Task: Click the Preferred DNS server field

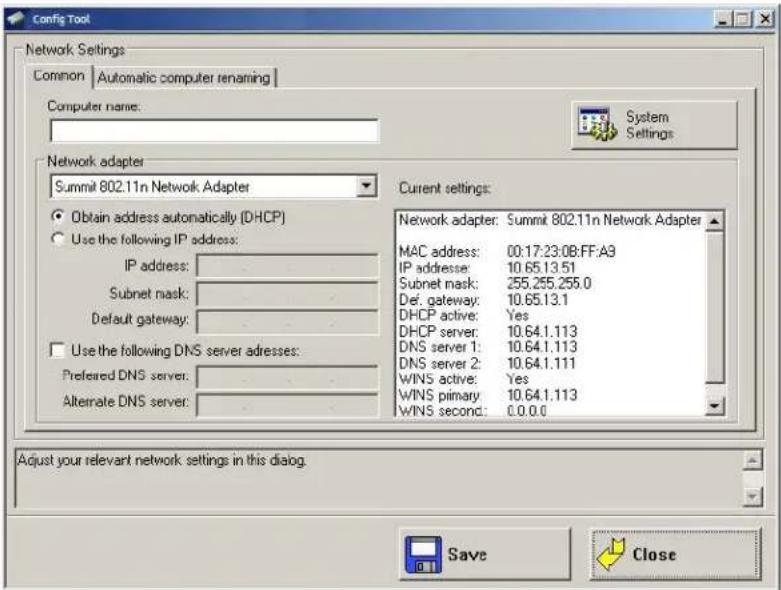Action: click(x=287, y=377)
